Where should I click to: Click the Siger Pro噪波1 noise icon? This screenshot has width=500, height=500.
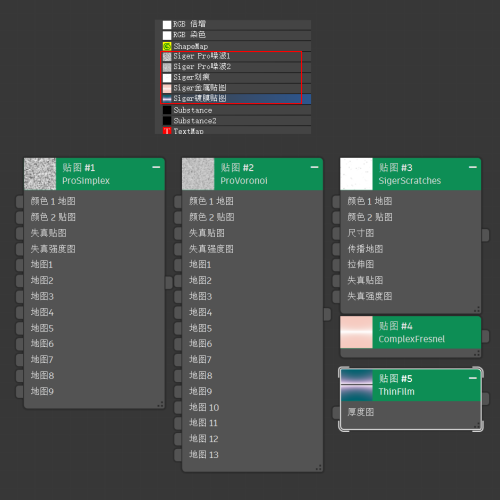[x=167, y=57]
